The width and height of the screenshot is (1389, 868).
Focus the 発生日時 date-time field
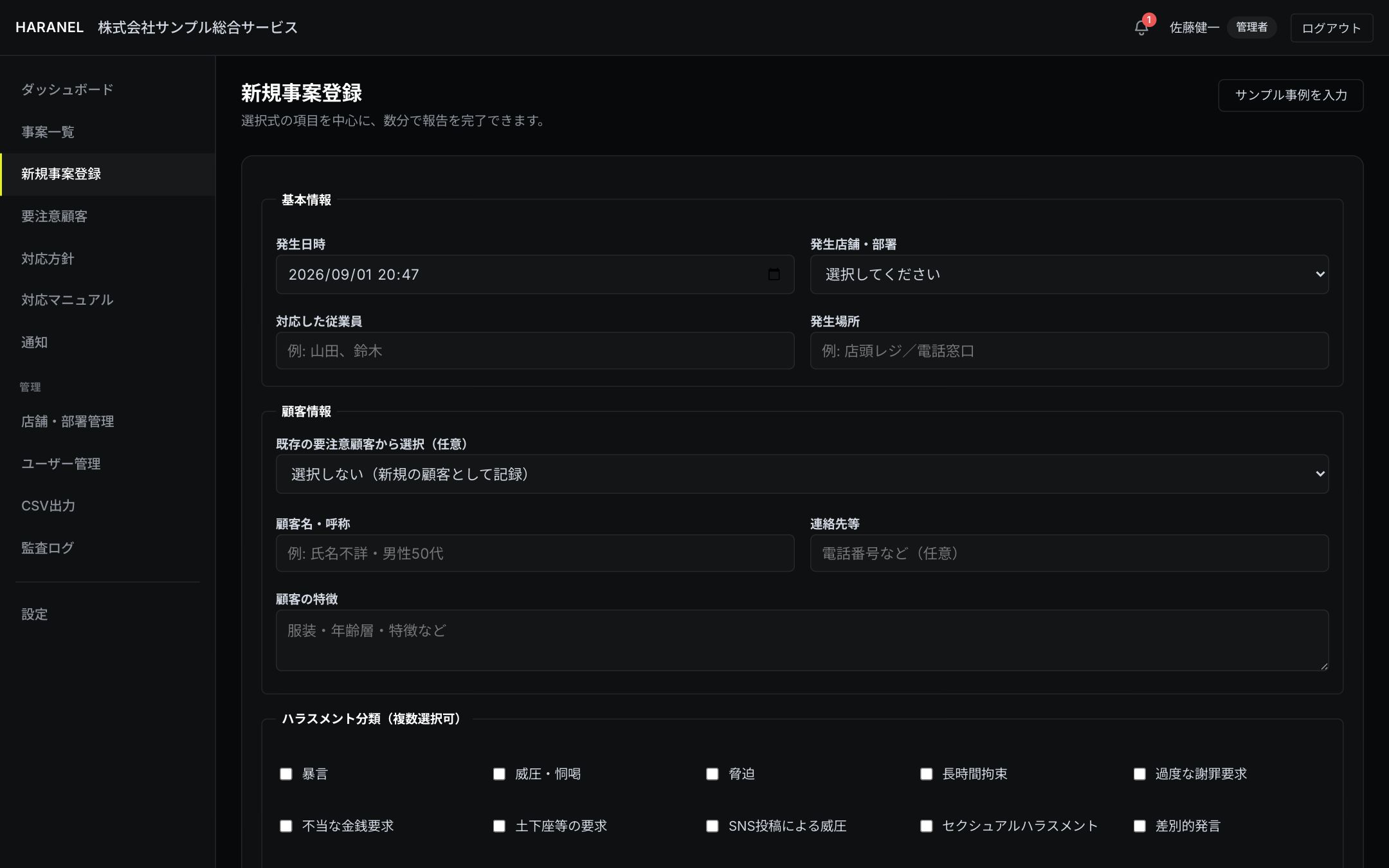pyautogui.click(x=535, y=275)
